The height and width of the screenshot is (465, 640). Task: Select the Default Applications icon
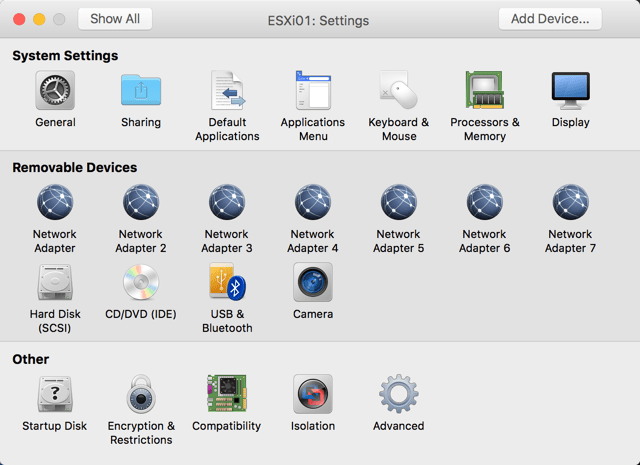tap(227, 91)
